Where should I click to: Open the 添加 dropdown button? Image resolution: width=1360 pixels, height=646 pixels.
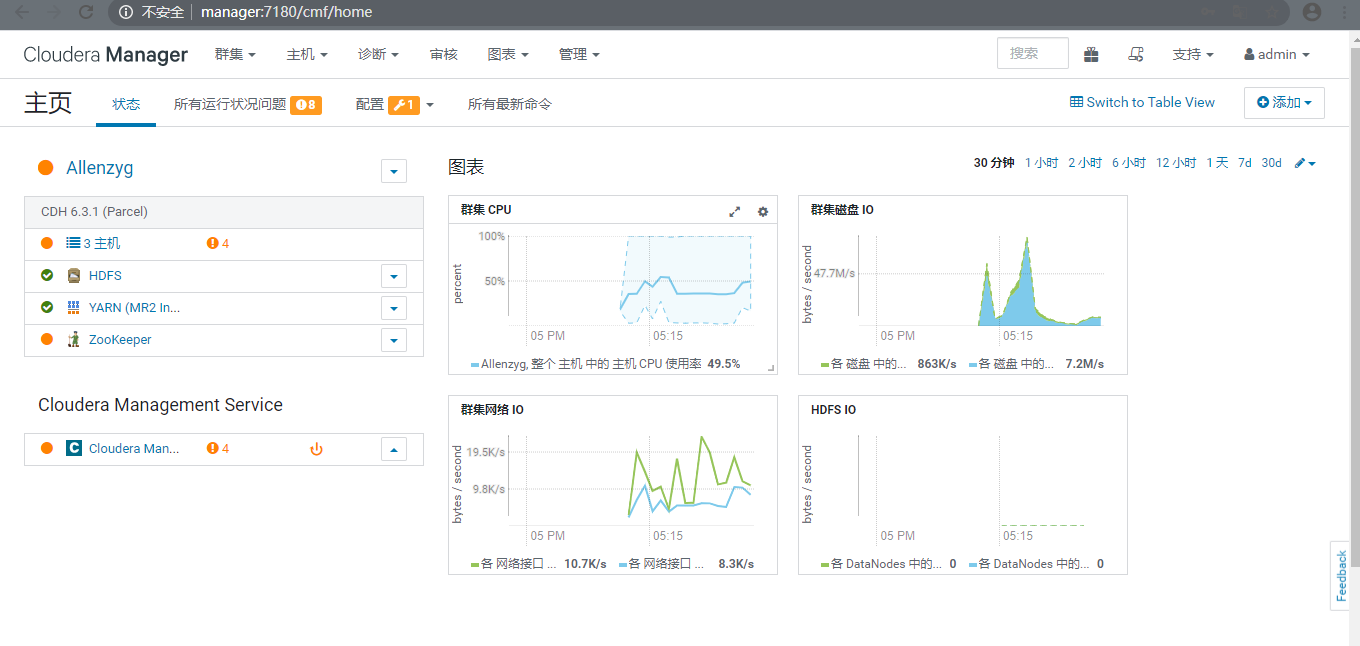[x=1284, y=102]
